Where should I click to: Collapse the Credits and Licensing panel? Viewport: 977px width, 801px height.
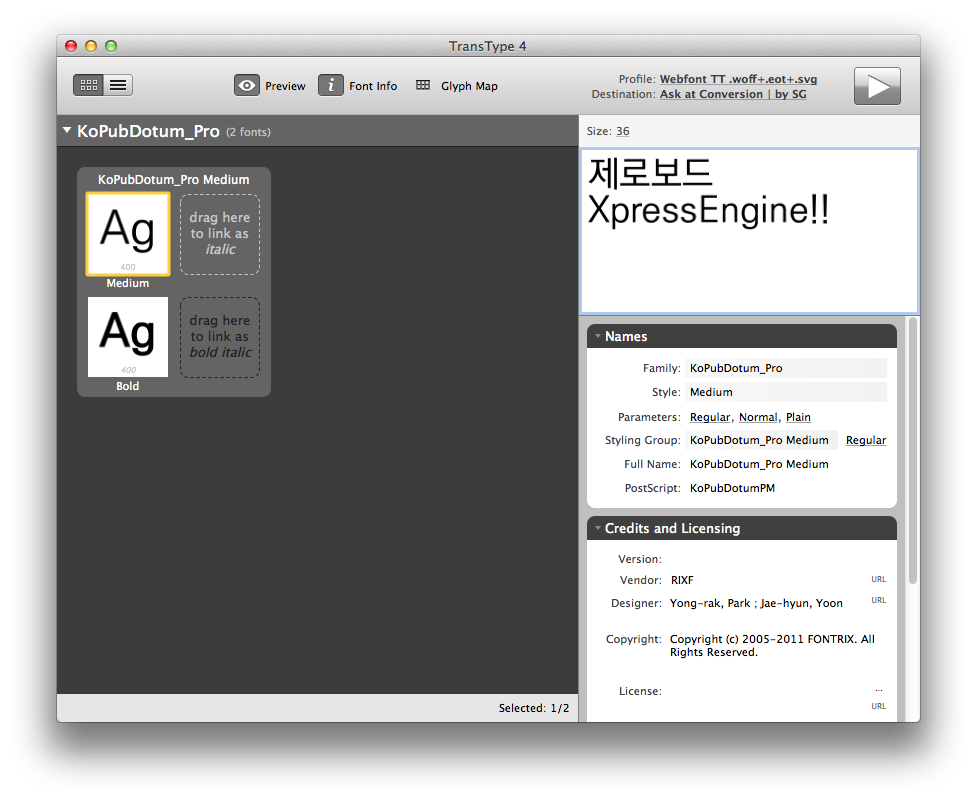coord(598,527)
